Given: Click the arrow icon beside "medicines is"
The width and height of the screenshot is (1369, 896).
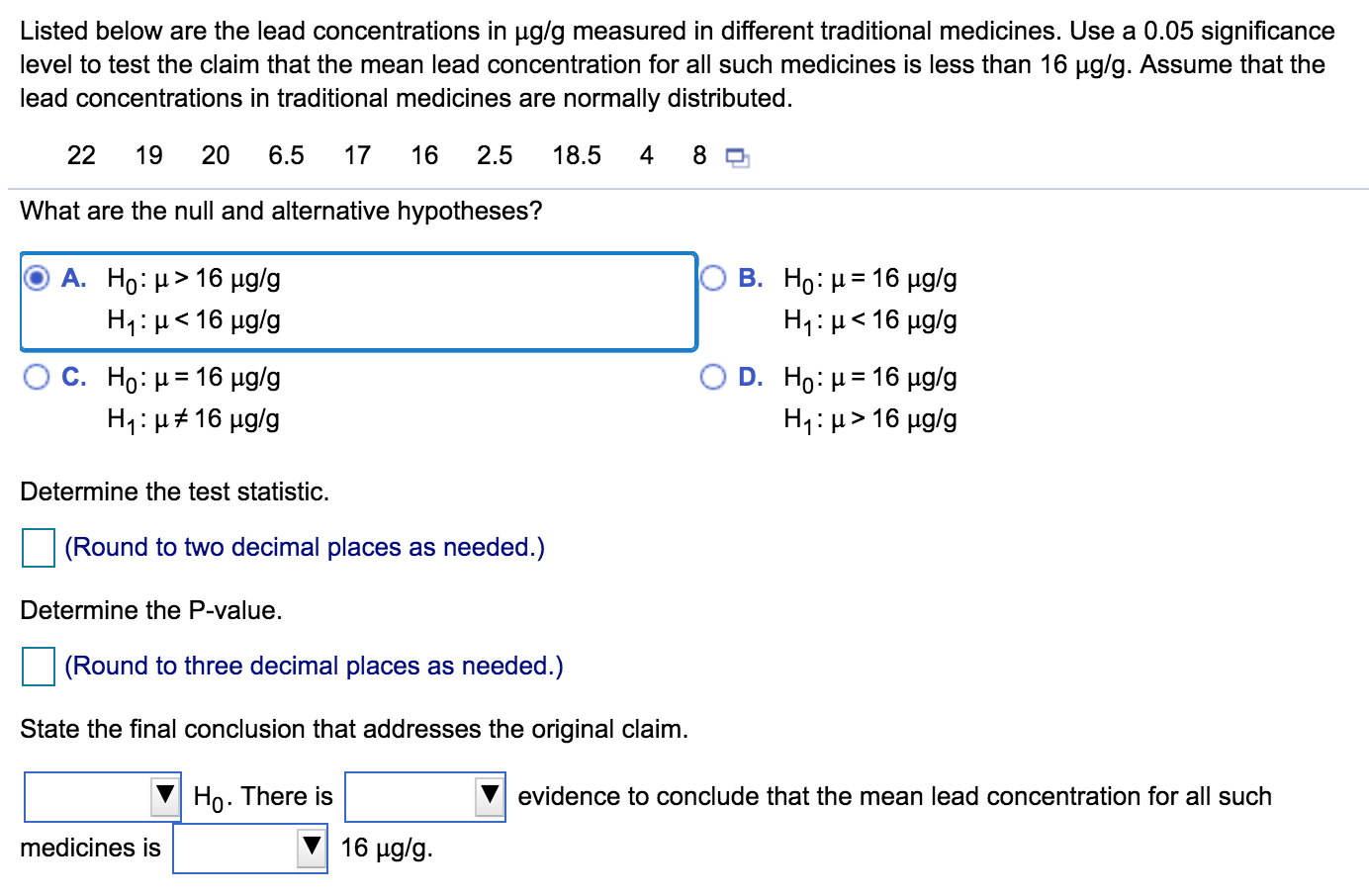Looking at the screenshot, I should 309,848.
